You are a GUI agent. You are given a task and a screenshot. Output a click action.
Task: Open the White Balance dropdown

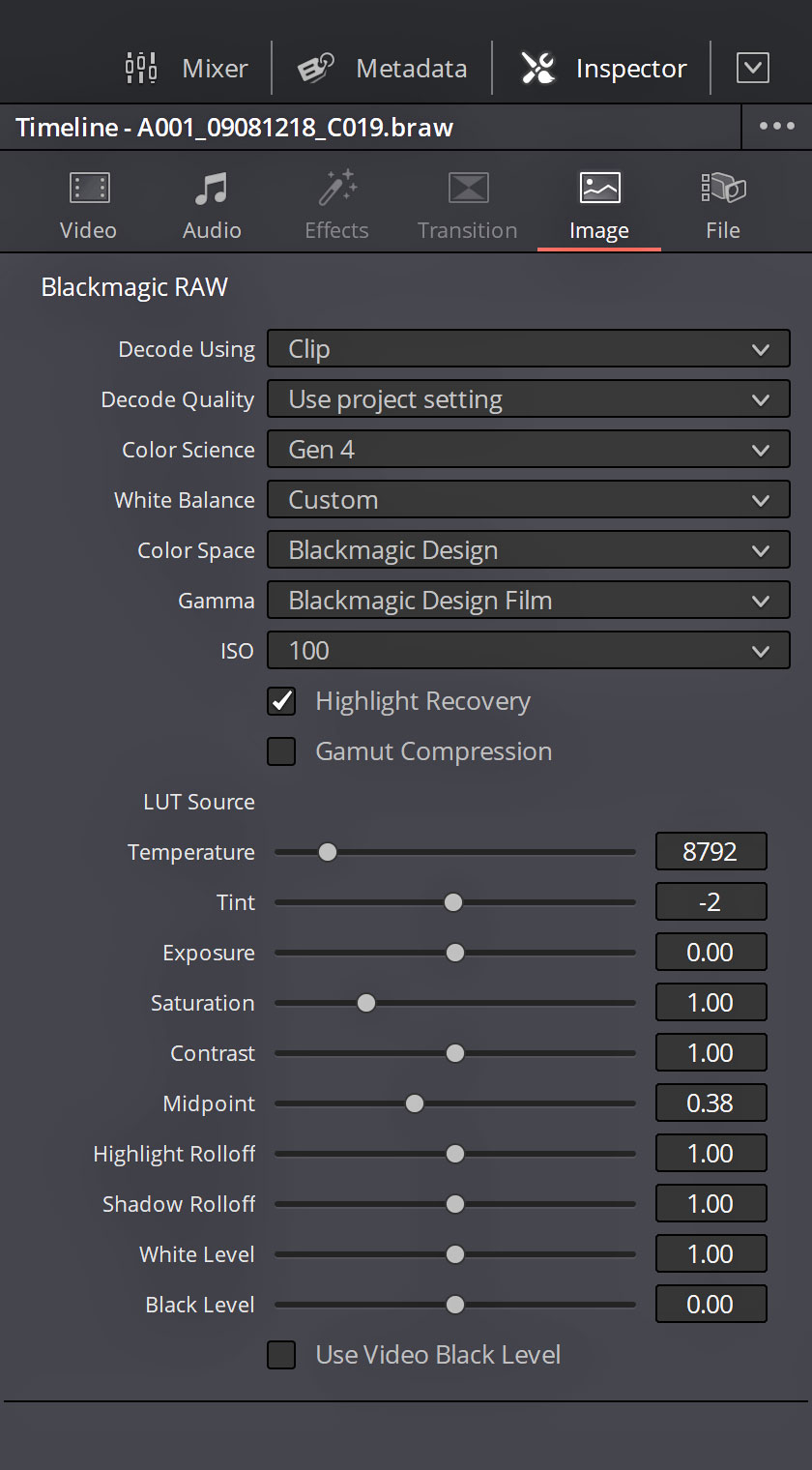pyautogui.click(x=528, y=500)
